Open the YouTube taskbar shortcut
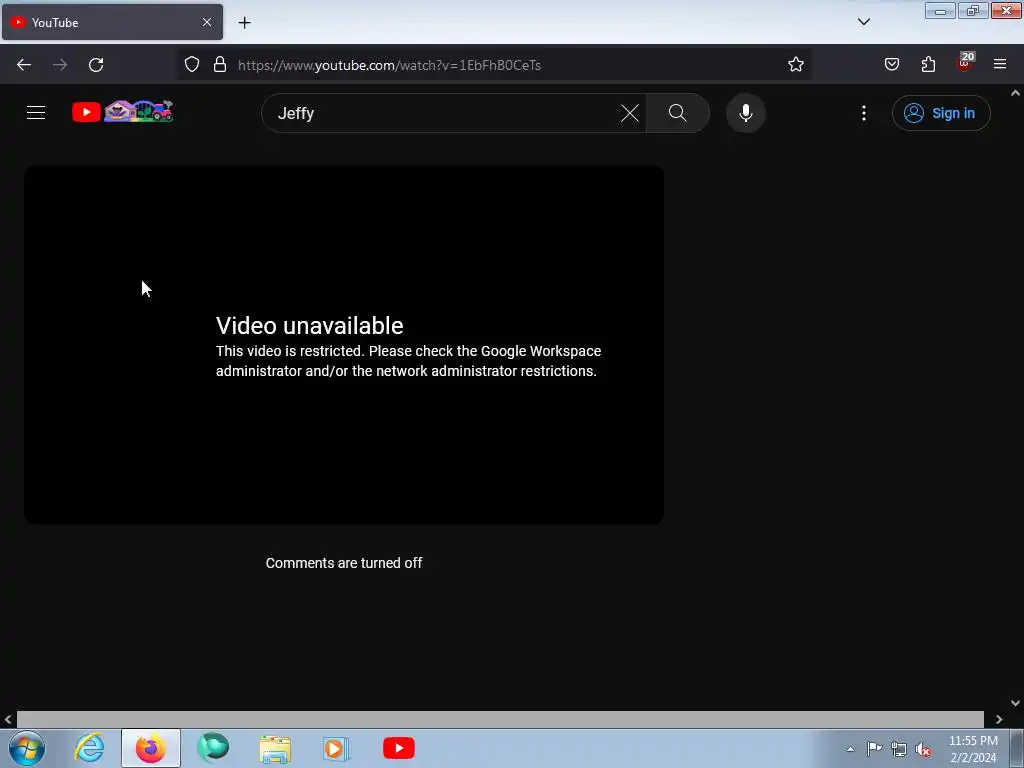 (x=399, y=748)
